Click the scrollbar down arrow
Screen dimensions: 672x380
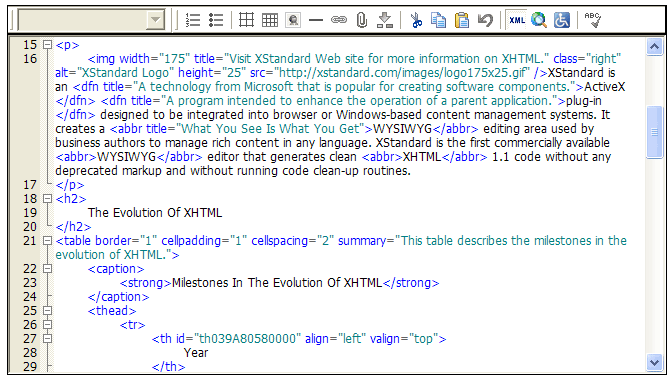654,362
